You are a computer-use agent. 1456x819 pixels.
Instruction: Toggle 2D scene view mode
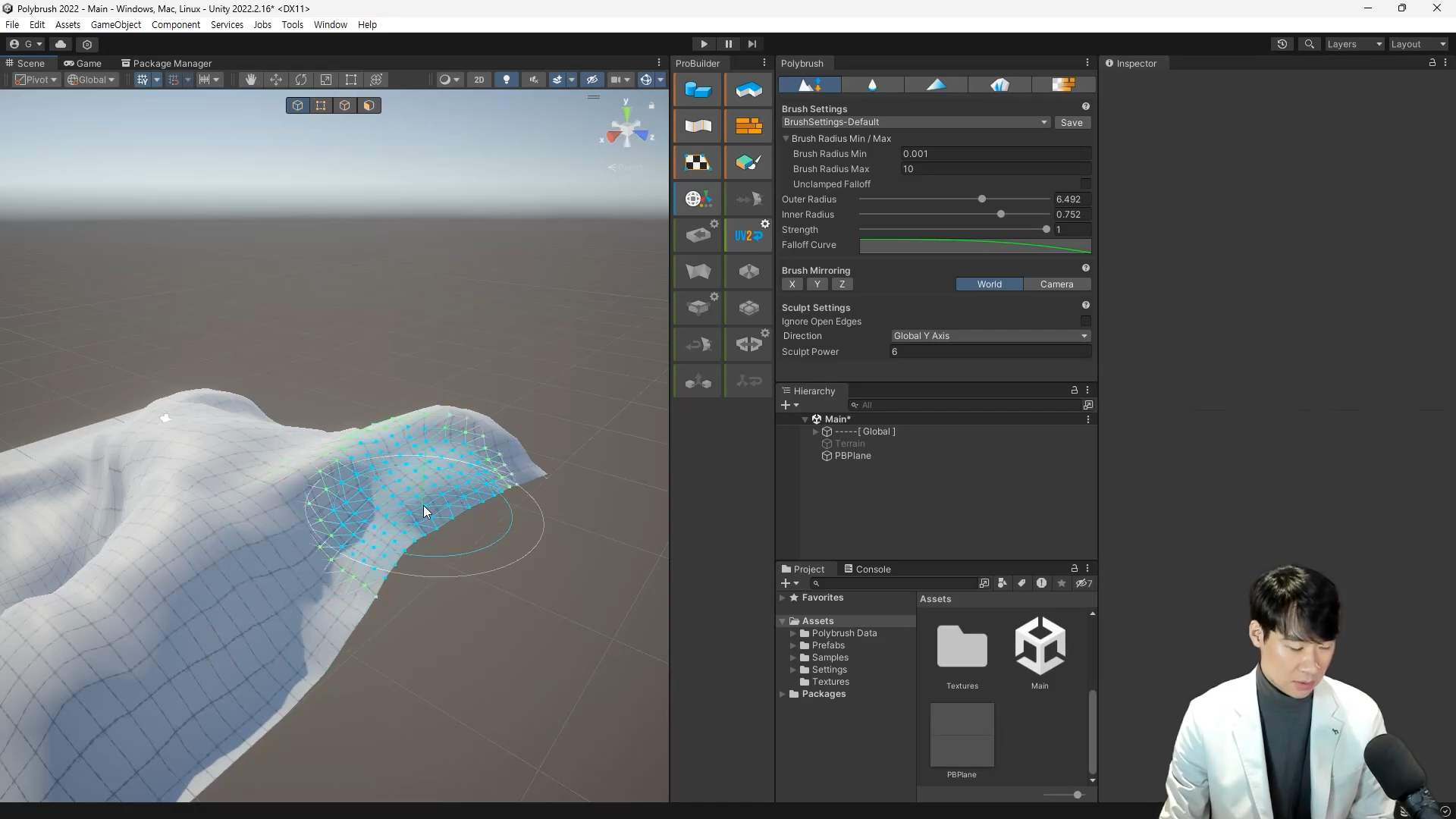[x=479, y=80]
